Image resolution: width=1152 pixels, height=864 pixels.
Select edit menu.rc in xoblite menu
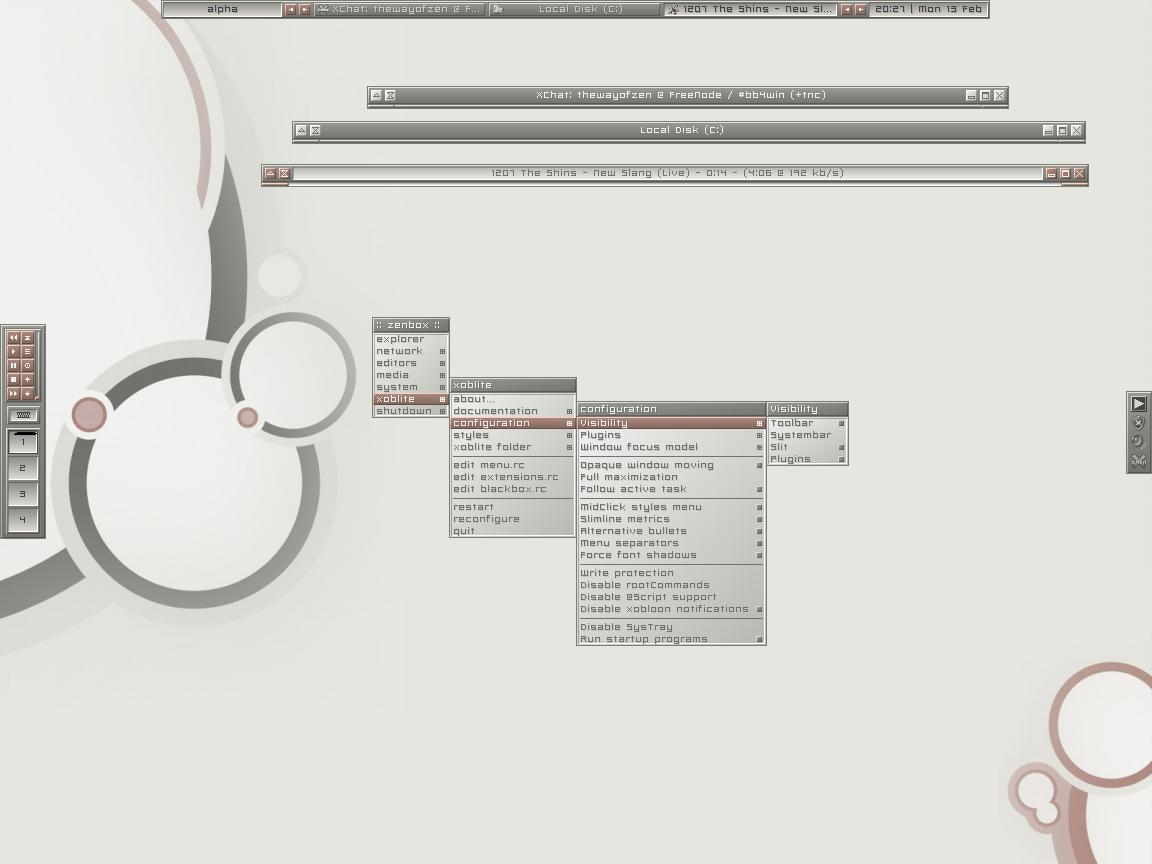[489, 465]
